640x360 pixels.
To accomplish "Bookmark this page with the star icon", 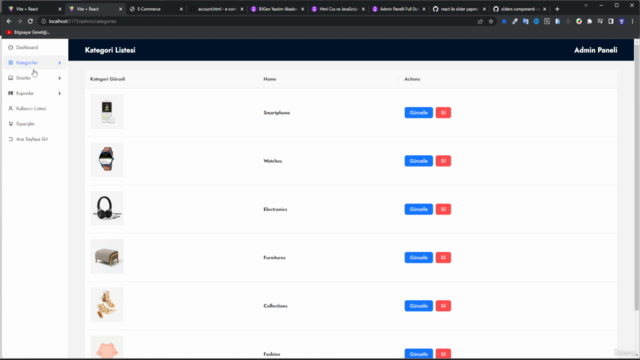I will click(491, 21).
